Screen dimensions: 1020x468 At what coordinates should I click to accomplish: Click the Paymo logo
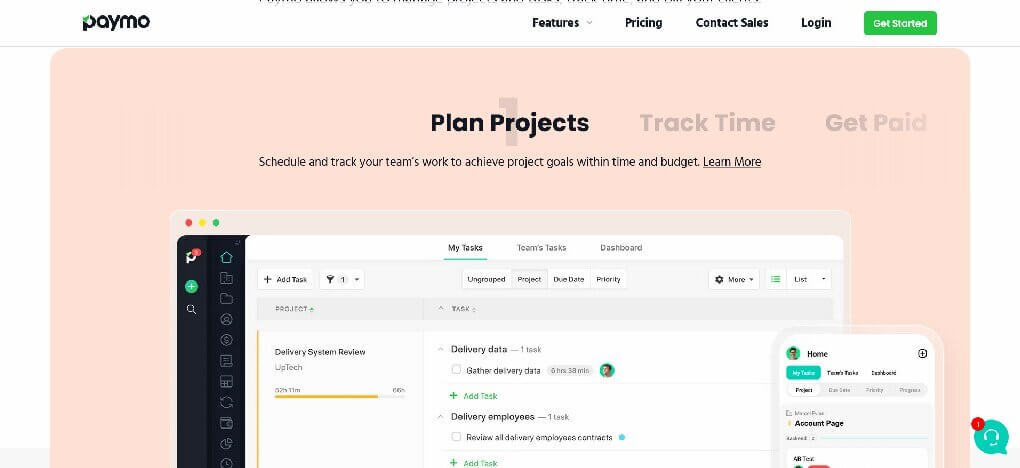click(x=116, y=22)
